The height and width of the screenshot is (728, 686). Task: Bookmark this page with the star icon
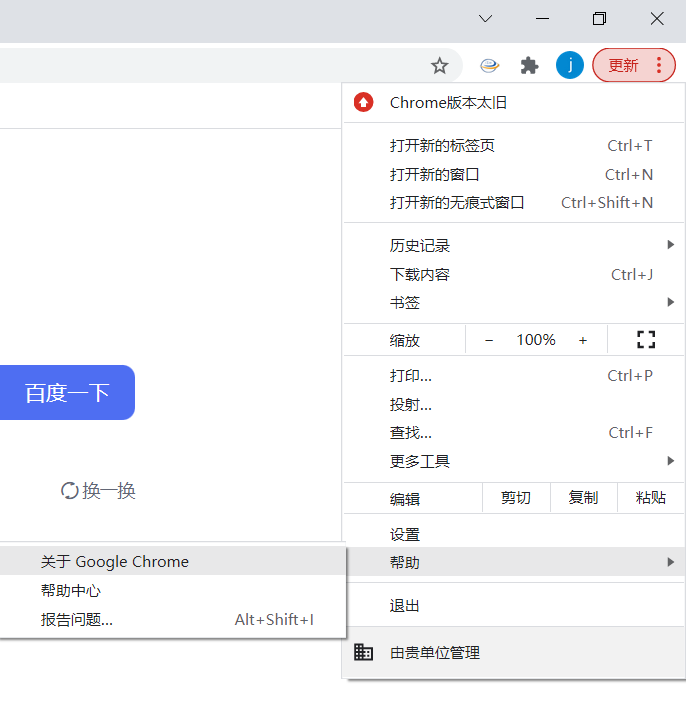pyautogui.click(x=439, y=65)
